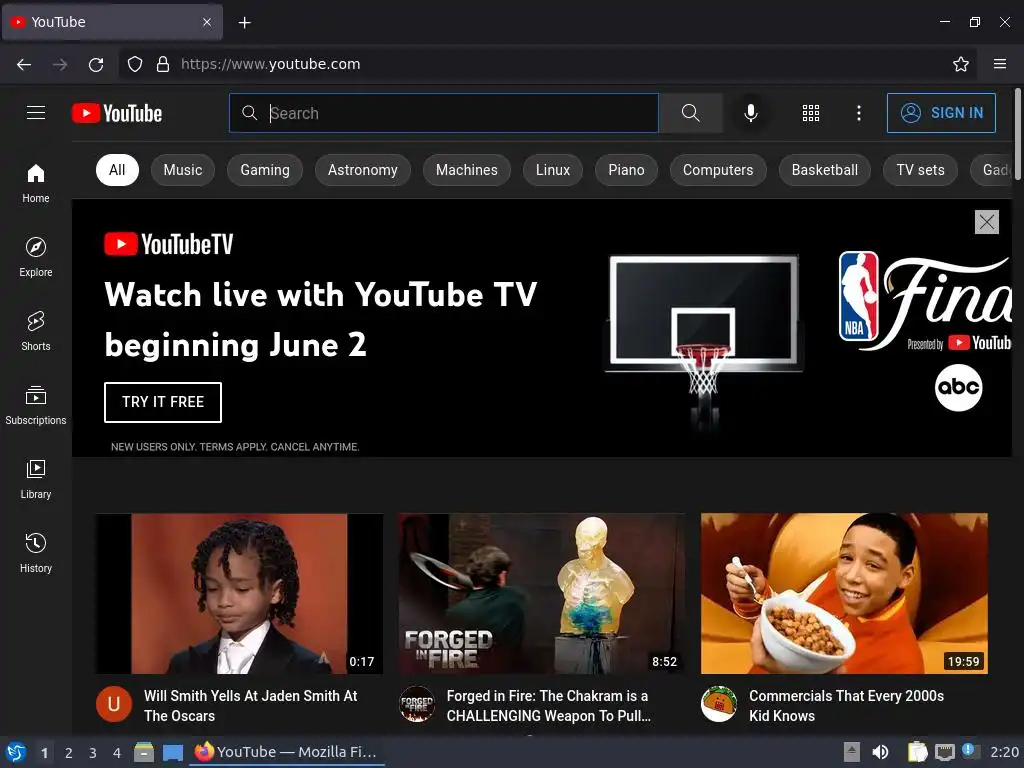Click YouTube Firefox taskbar entry
The width and height of the screenshot is (1024, 768).
tap(287, 752)
